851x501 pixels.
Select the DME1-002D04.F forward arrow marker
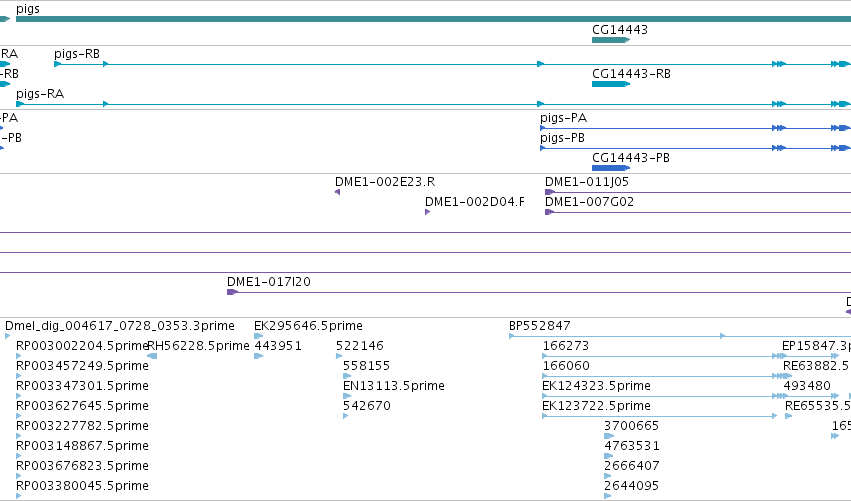pyautogui.click(x=428, y=212)
